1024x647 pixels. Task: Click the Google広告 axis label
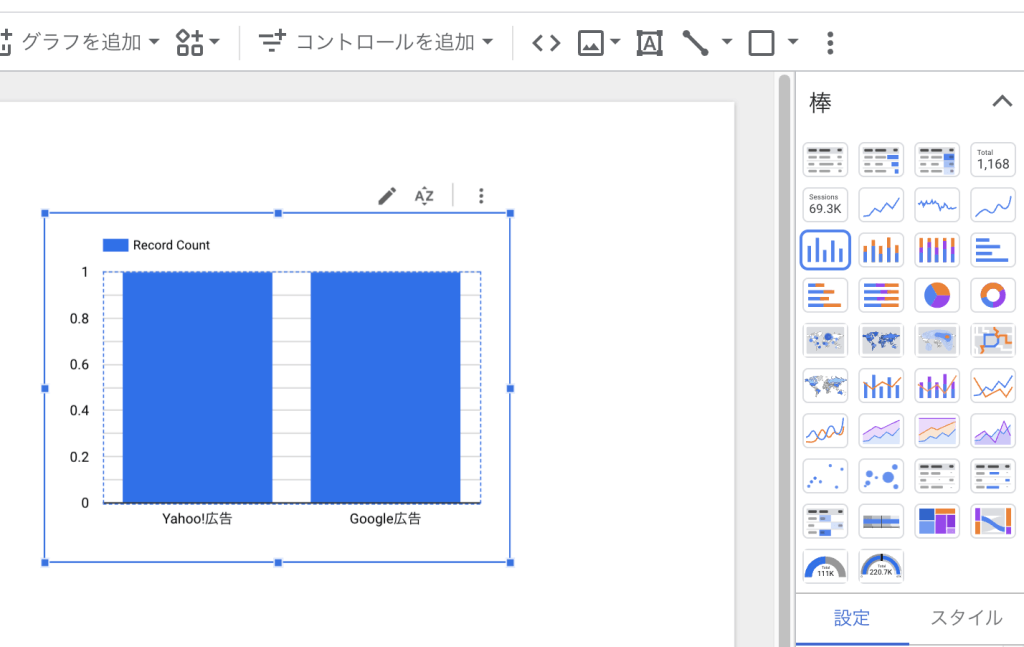[x=385, y=519]
